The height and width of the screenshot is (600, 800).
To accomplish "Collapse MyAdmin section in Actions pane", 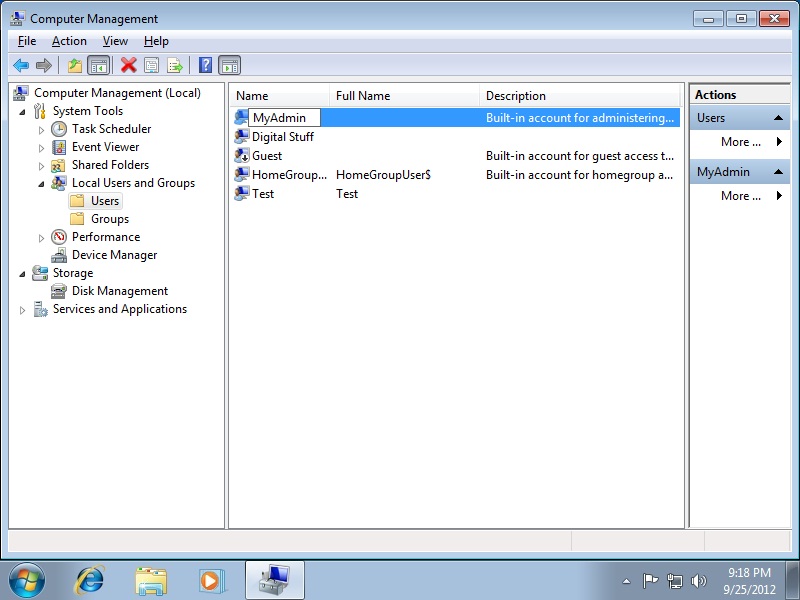I will click(x=778, y=172).
